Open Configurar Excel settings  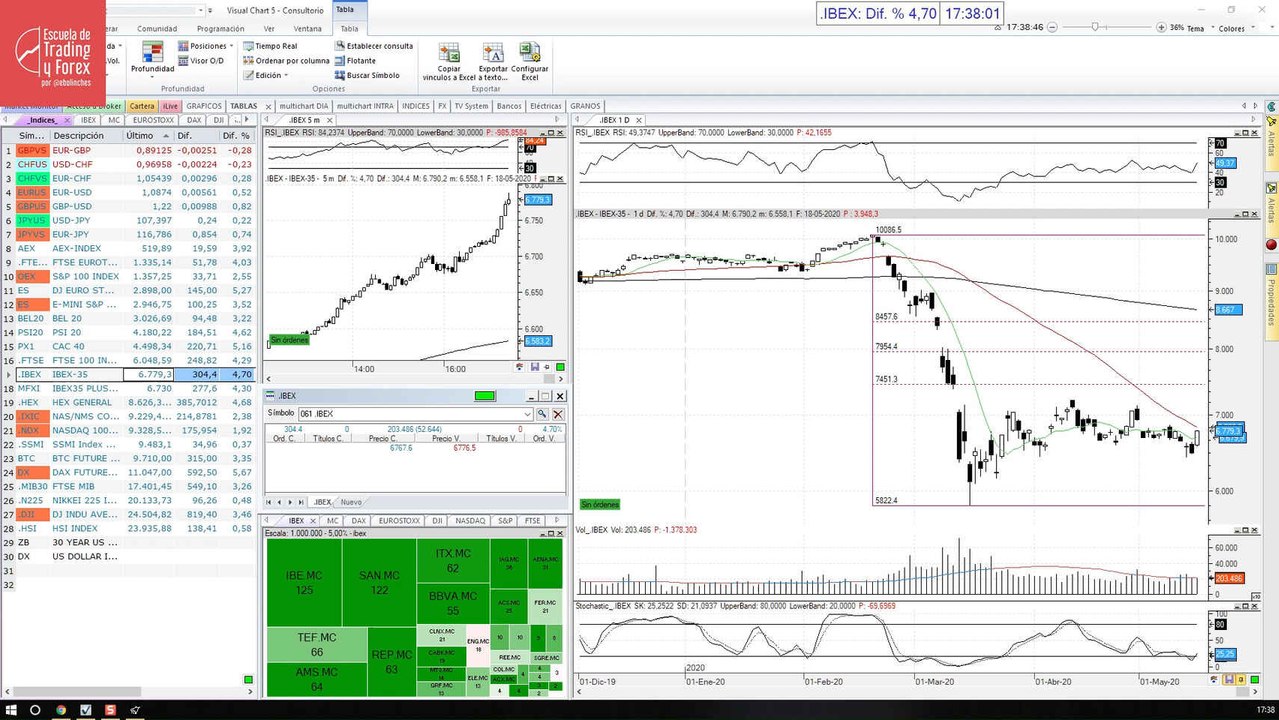530,61
